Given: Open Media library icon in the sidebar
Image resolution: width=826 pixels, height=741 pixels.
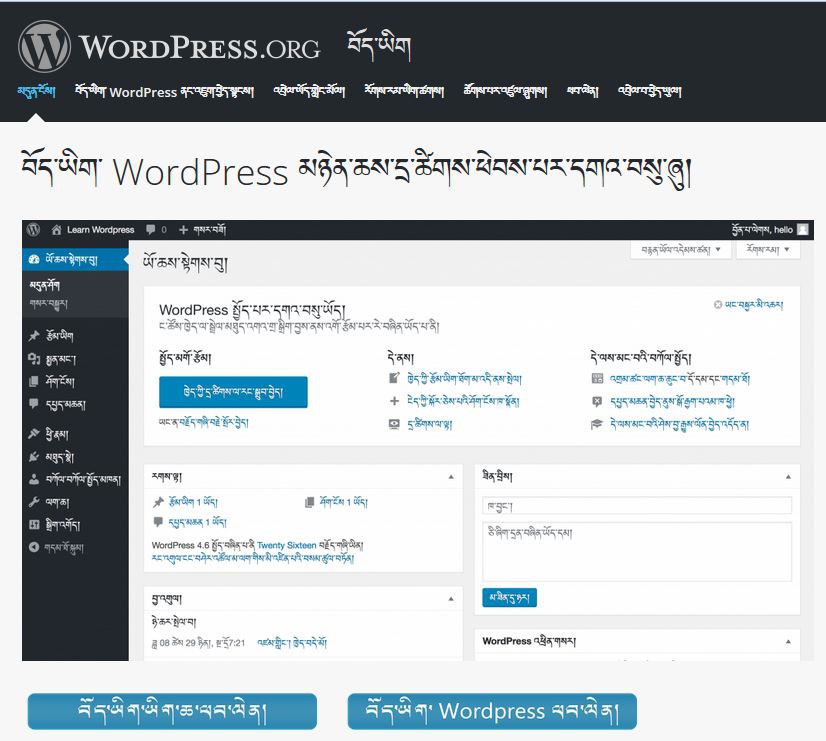Looking at the screenshot, I should [x=34, y=359].
